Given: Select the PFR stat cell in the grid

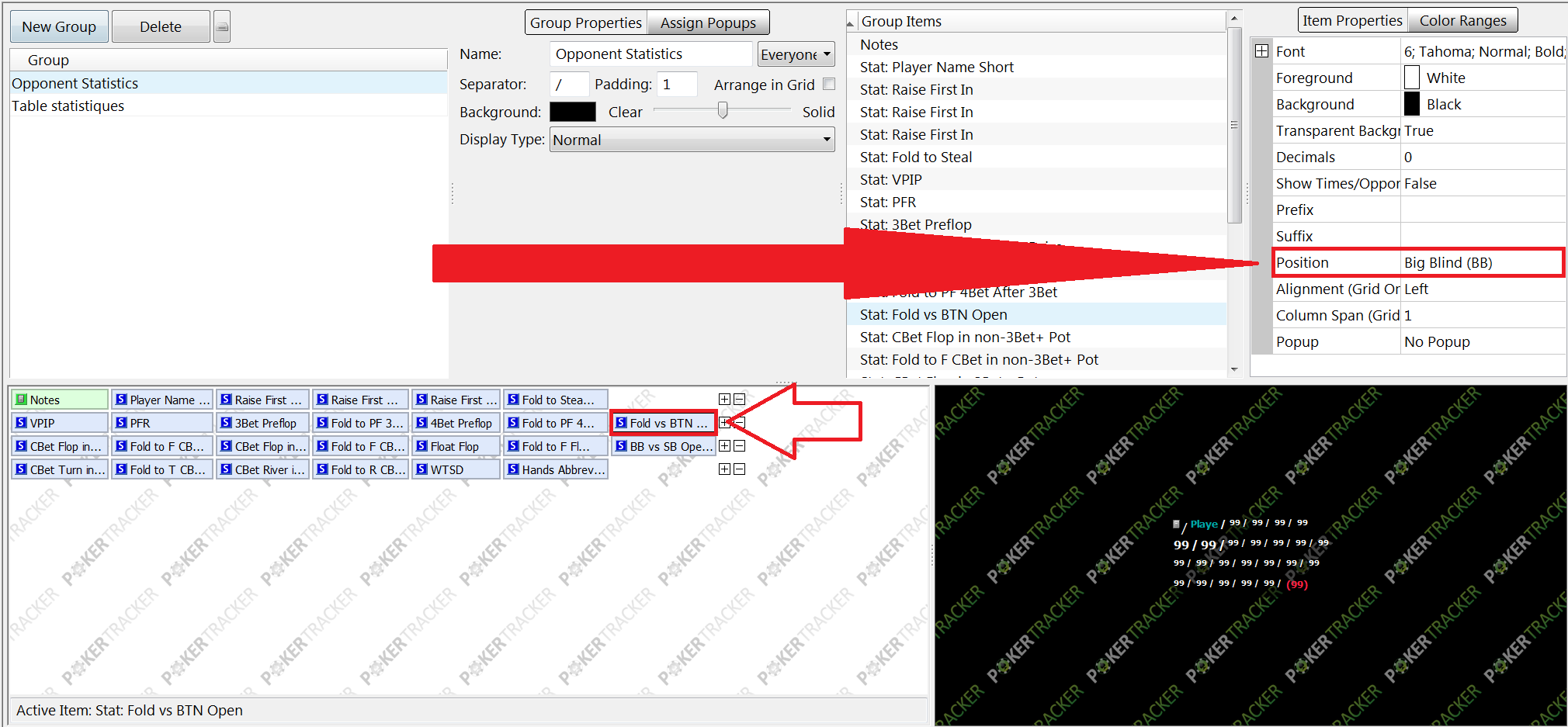Looking at the screenshot, I should (x=161, y=423).
